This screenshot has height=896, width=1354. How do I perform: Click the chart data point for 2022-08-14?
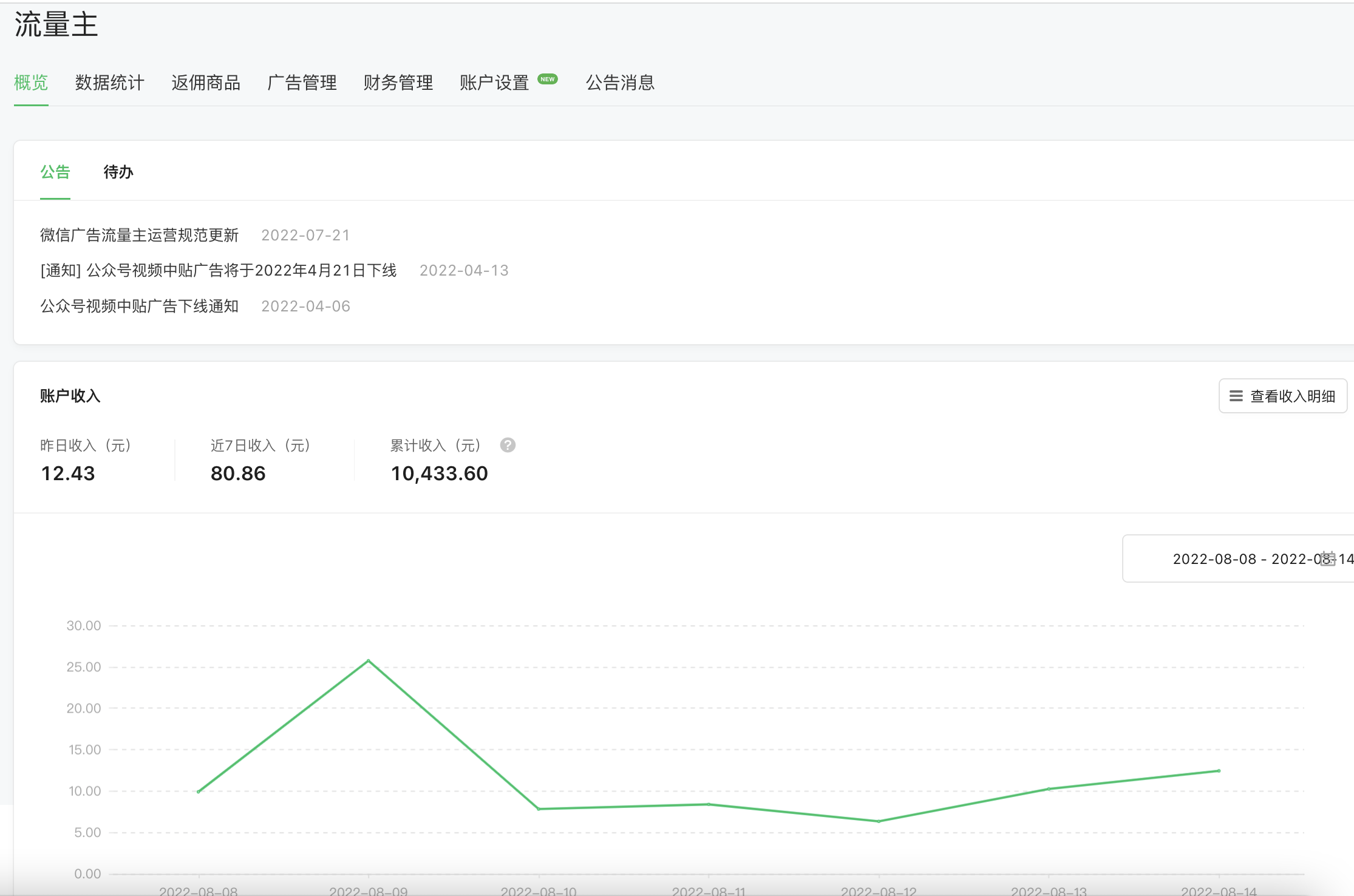tap(1219, 771)
